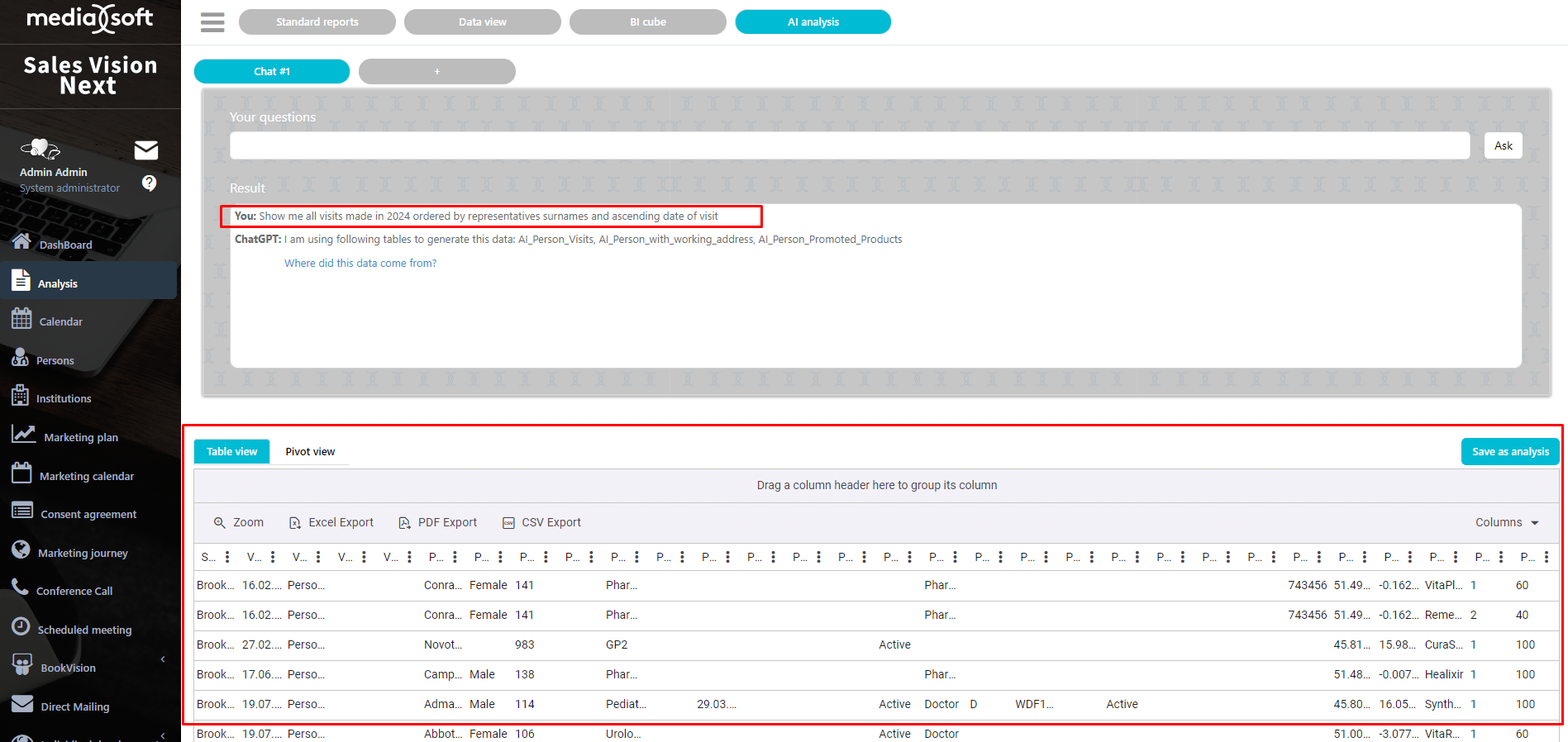This screenshot has height=742, width=1568.
Task: Click Save as analysis button
Action: [x=1509, y=452]
